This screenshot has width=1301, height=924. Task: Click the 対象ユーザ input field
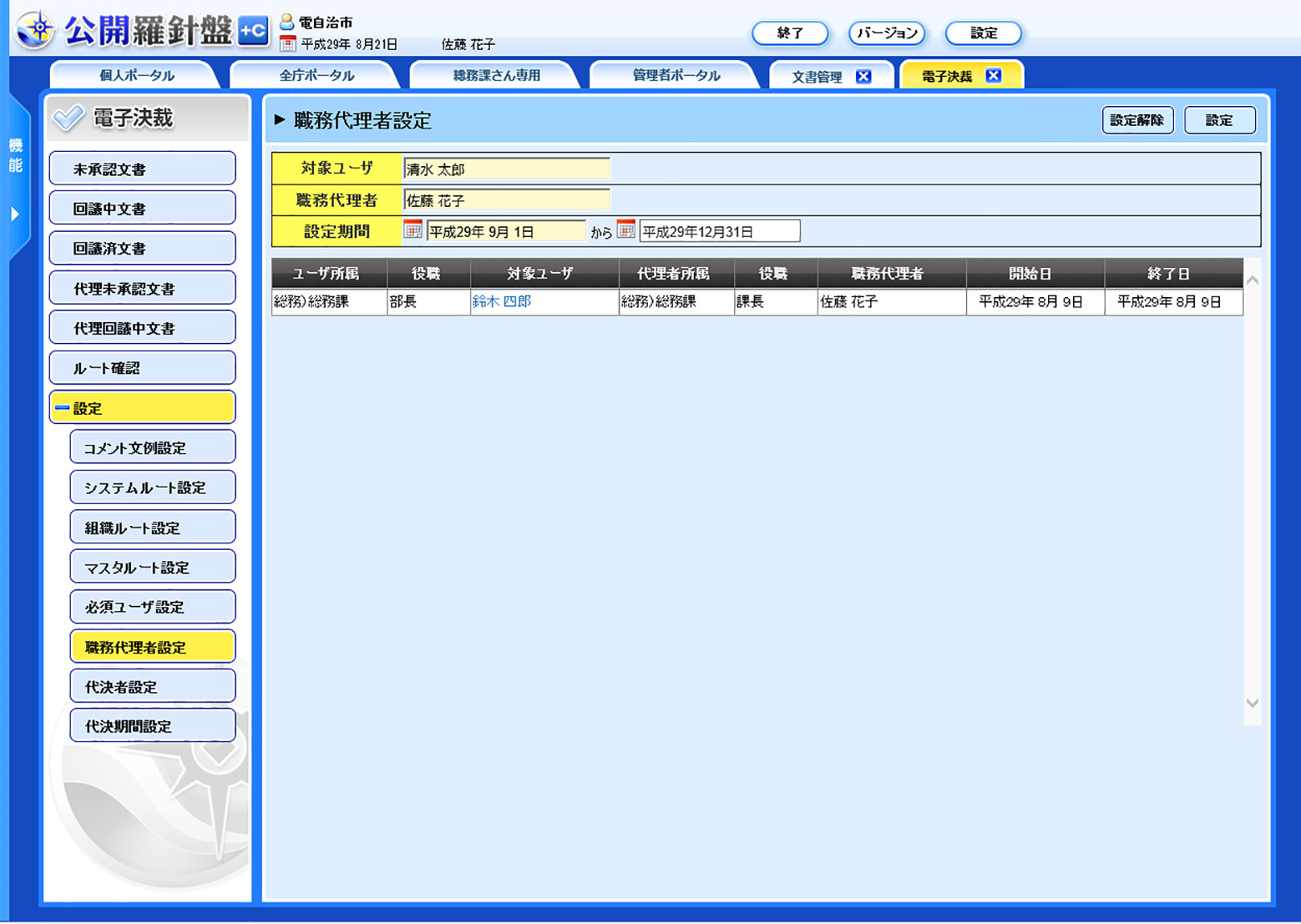(507, 169)
